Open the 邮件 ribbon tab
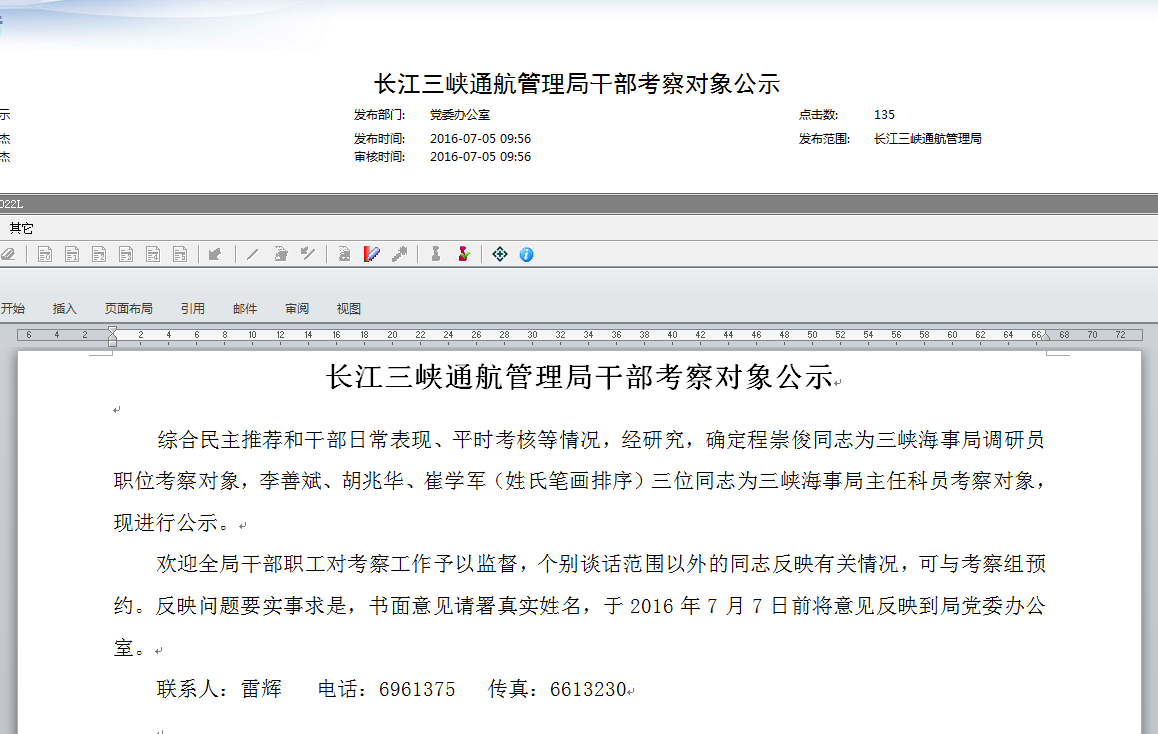 [245, 309]
